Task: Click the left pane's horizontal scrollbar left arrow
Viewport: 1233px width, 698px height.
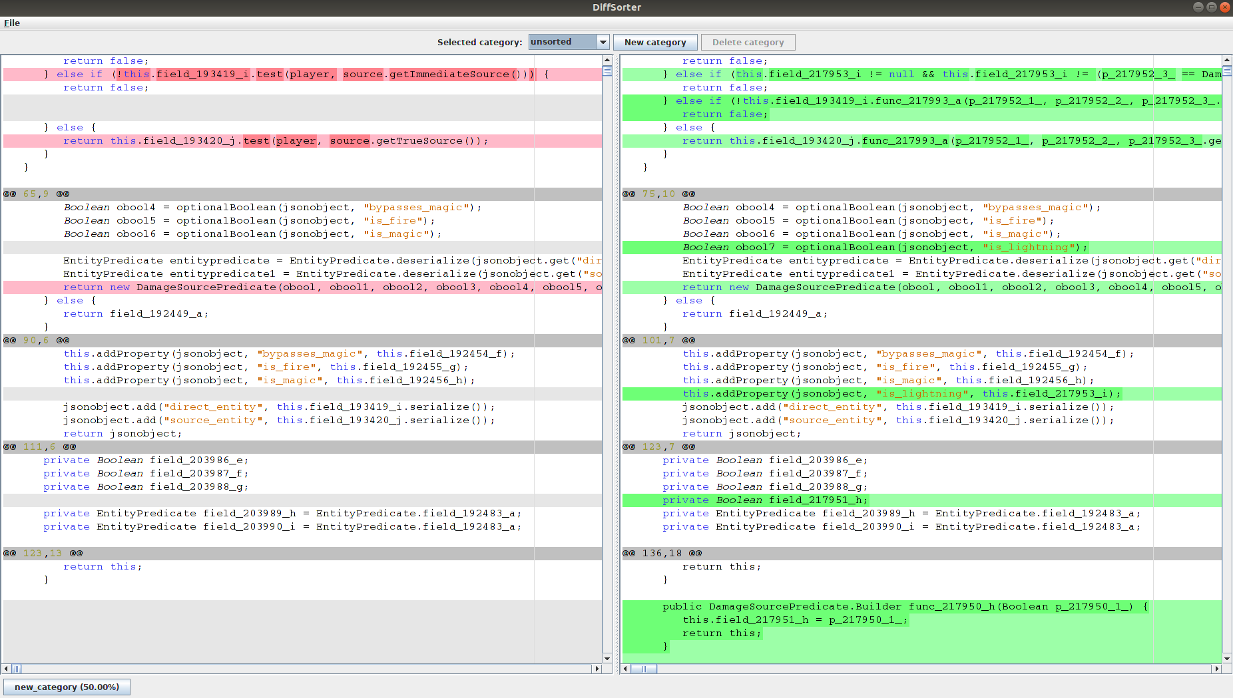Action: pyautogui.click(x=7, y=667)
